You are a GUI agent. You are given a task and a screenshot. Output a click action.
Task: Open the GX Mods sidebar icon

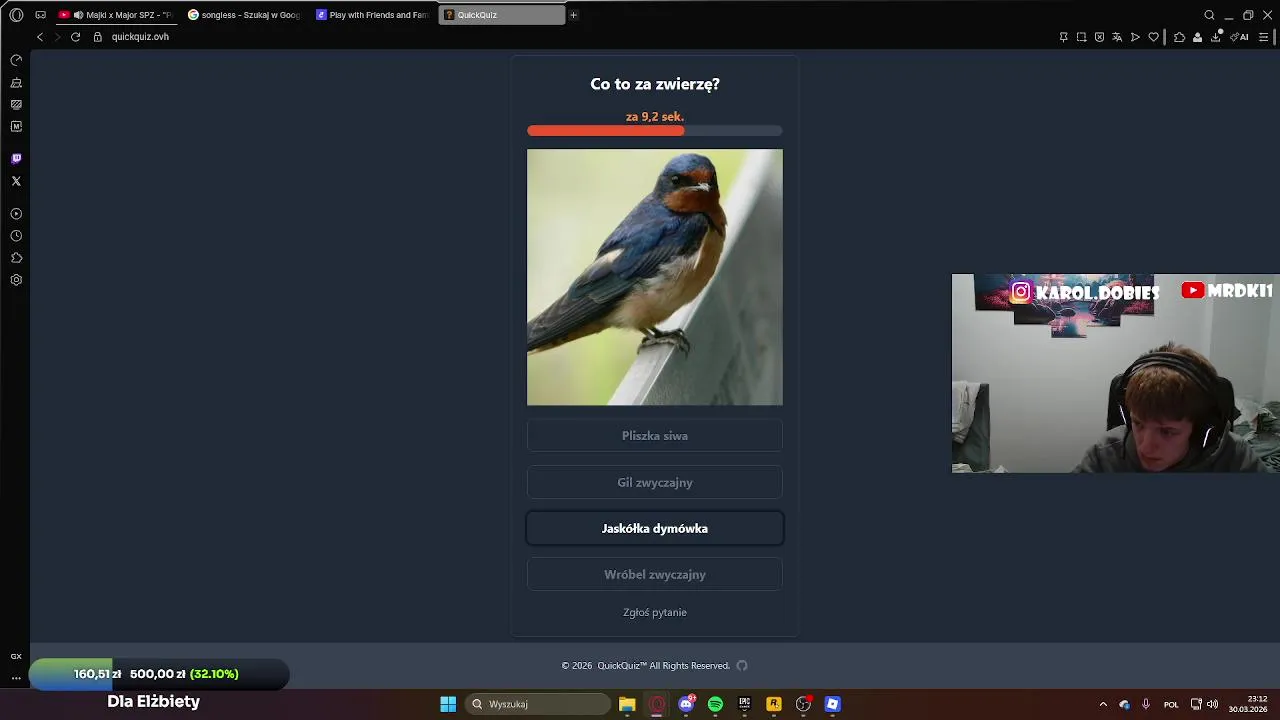point(16,104)
